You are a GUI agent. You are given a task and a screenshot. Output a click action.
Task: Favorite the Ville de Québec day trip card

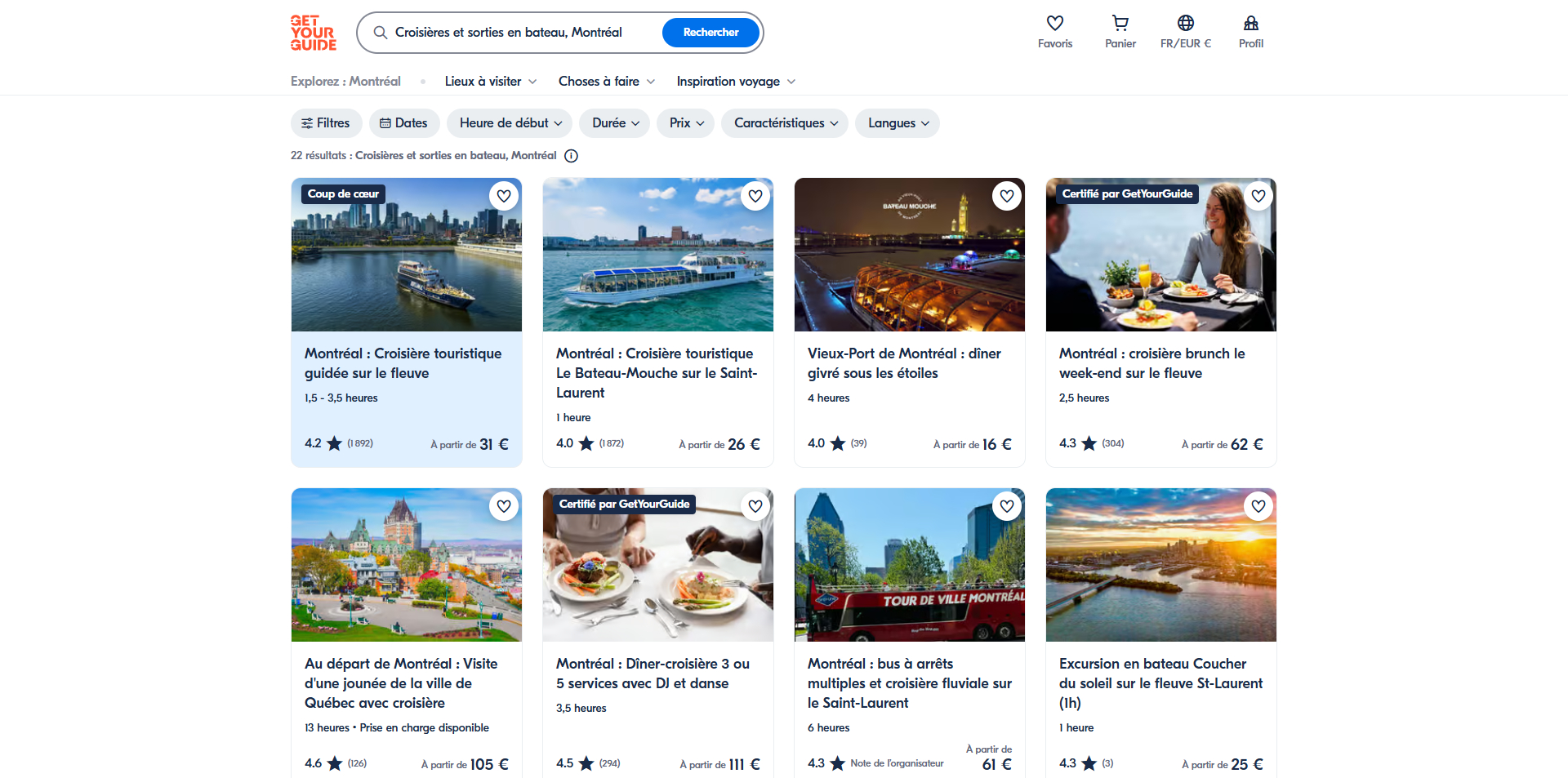pos(504,506)
